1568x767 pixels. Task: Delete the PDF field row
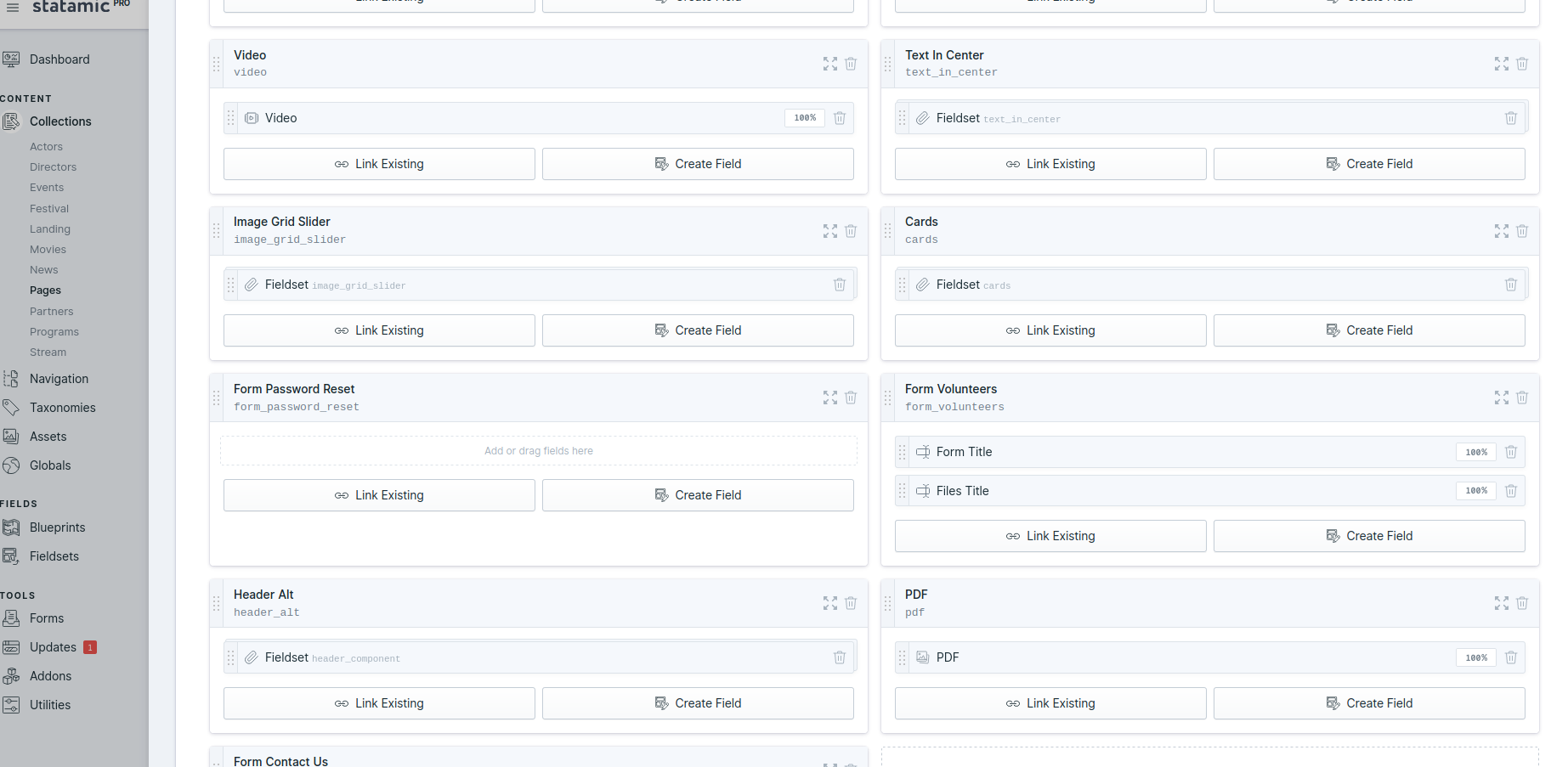coord(1511,657)
